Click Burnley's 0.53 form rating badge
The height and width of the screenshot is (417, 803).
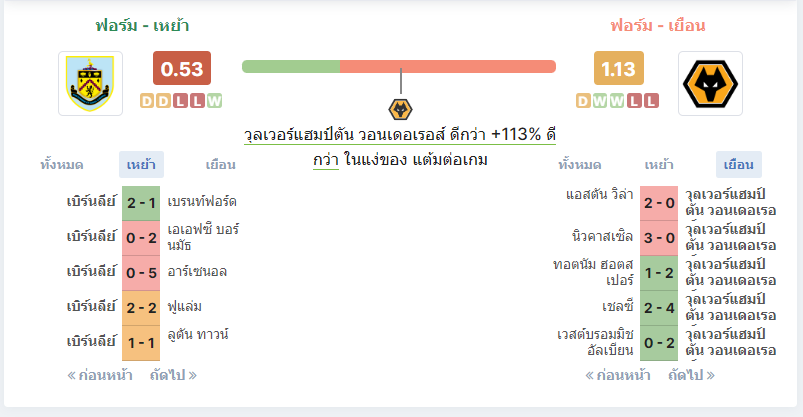tap(182, 68)
